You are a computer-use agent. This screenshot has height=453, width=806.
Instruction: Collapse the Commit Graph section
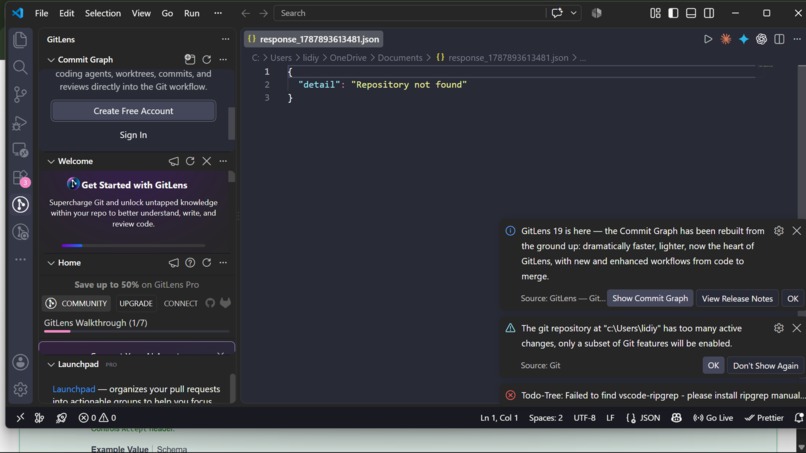click(51, 60)
